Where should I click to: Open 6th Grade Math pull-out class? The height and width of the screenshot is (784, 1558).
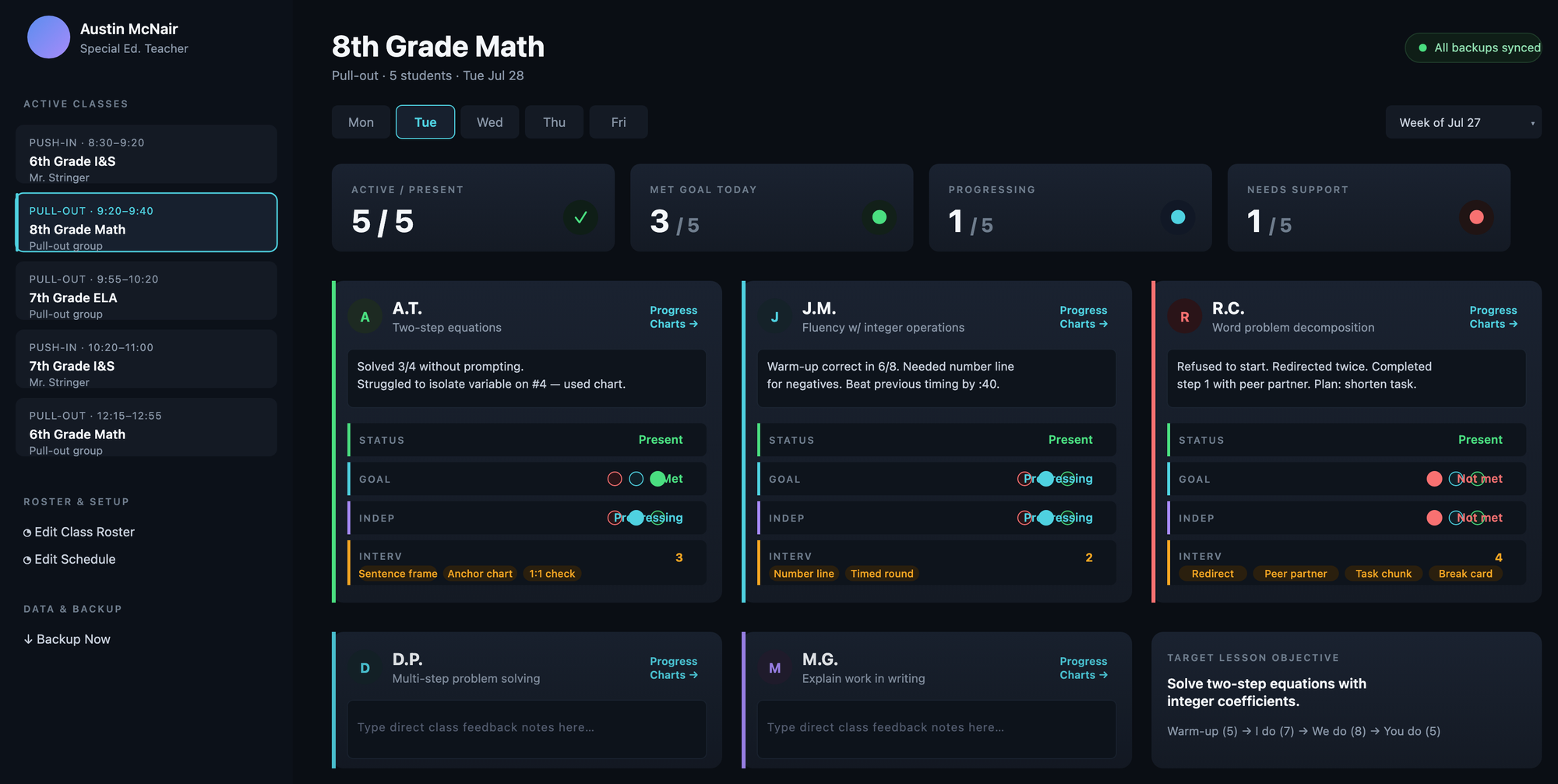146,427
